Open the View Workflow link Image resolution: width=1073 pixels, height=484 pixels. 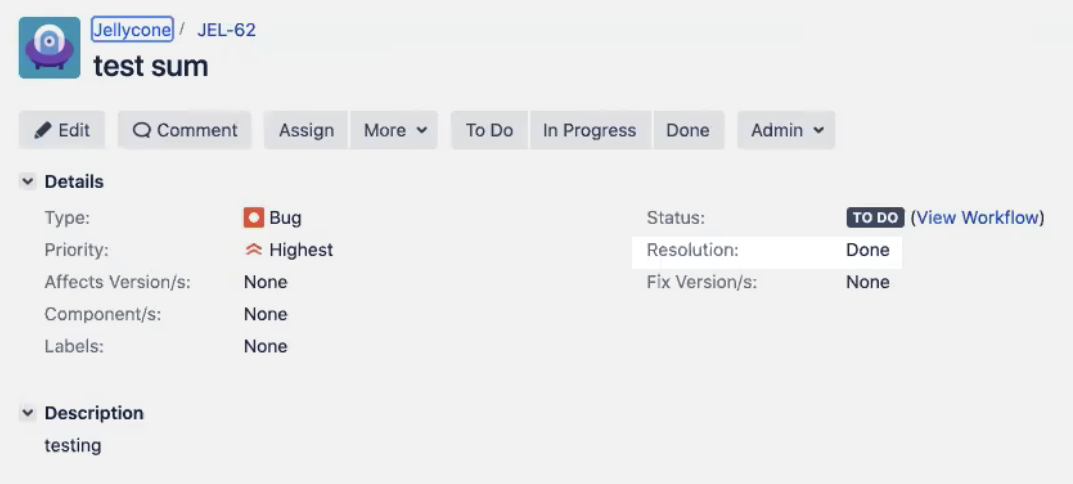coord(978,218)
